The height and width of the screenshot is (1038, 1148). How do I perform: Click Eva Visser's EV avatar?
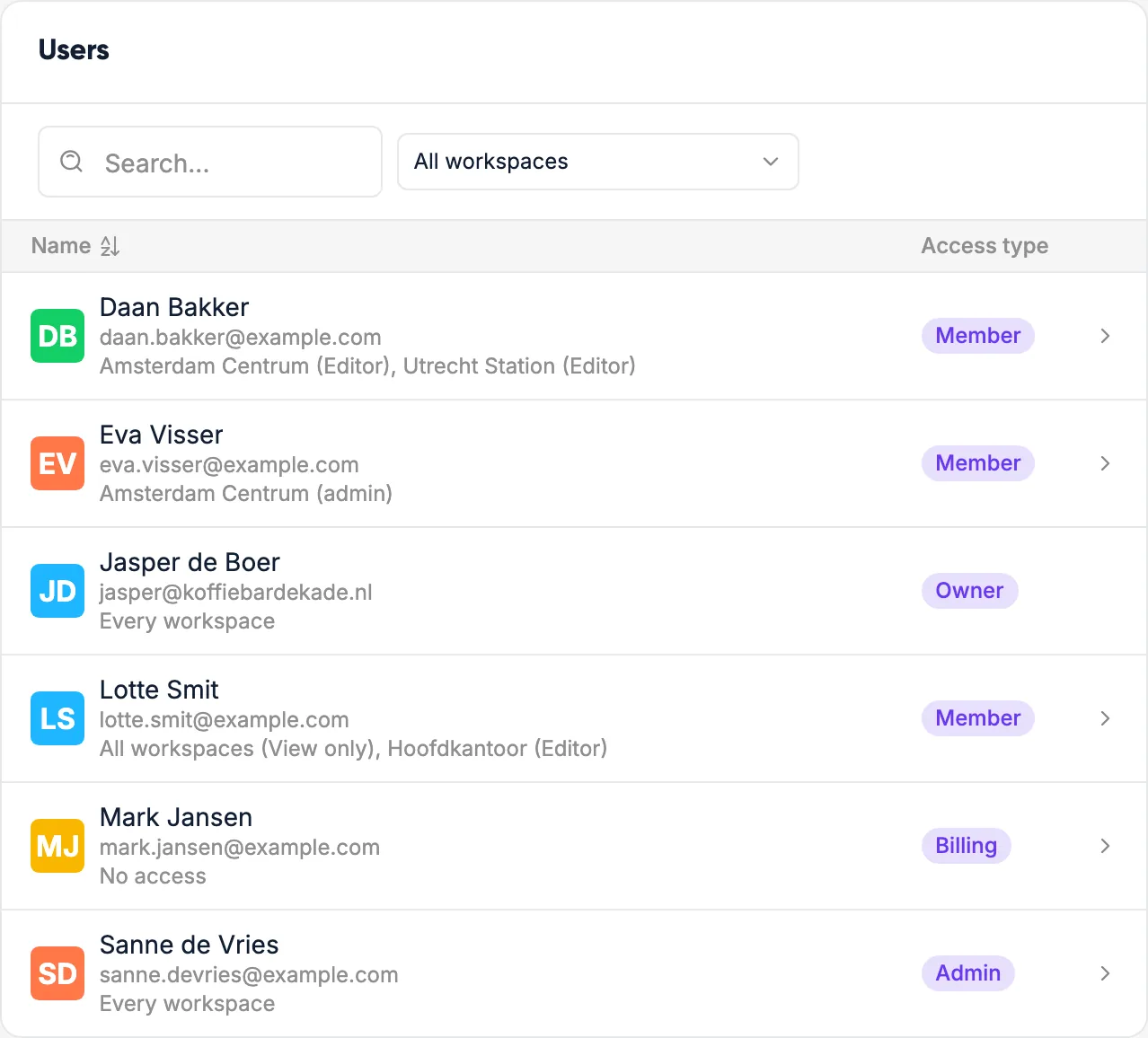57,463
